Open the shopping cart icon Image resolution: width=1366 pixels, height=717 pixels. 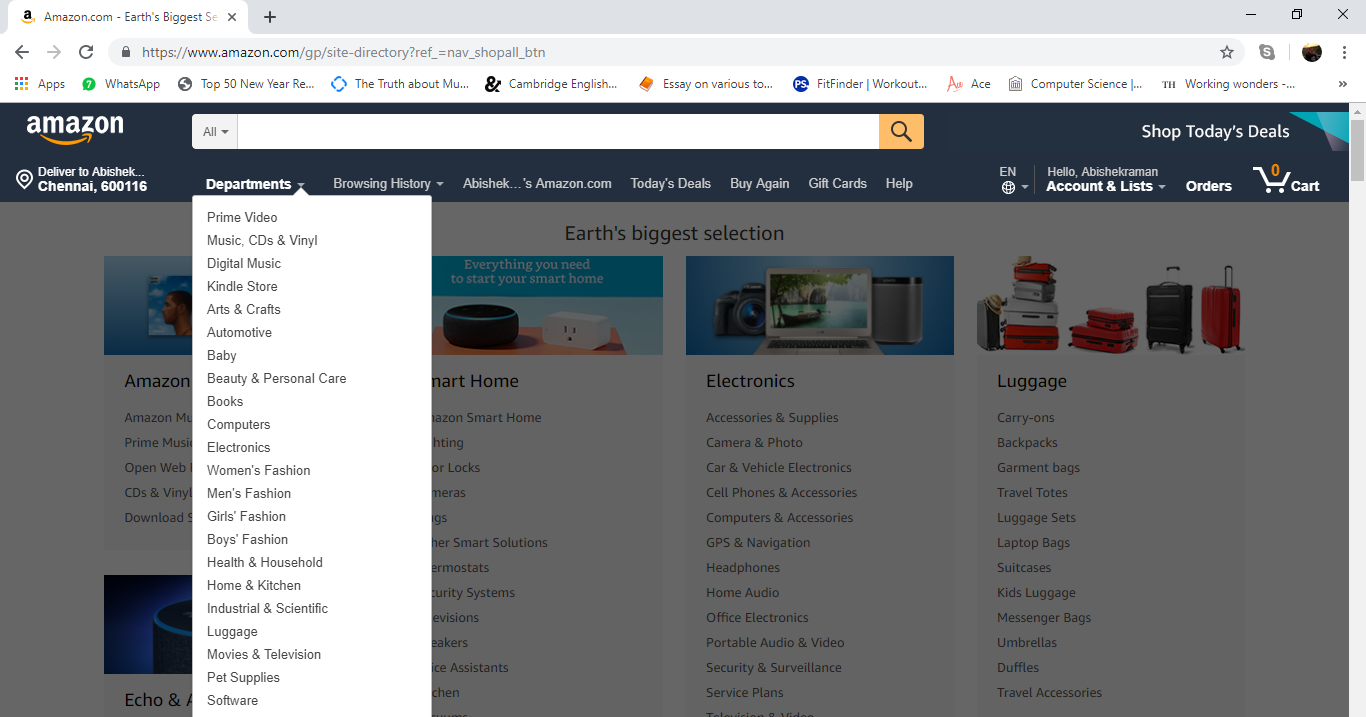click(1272, 180)
